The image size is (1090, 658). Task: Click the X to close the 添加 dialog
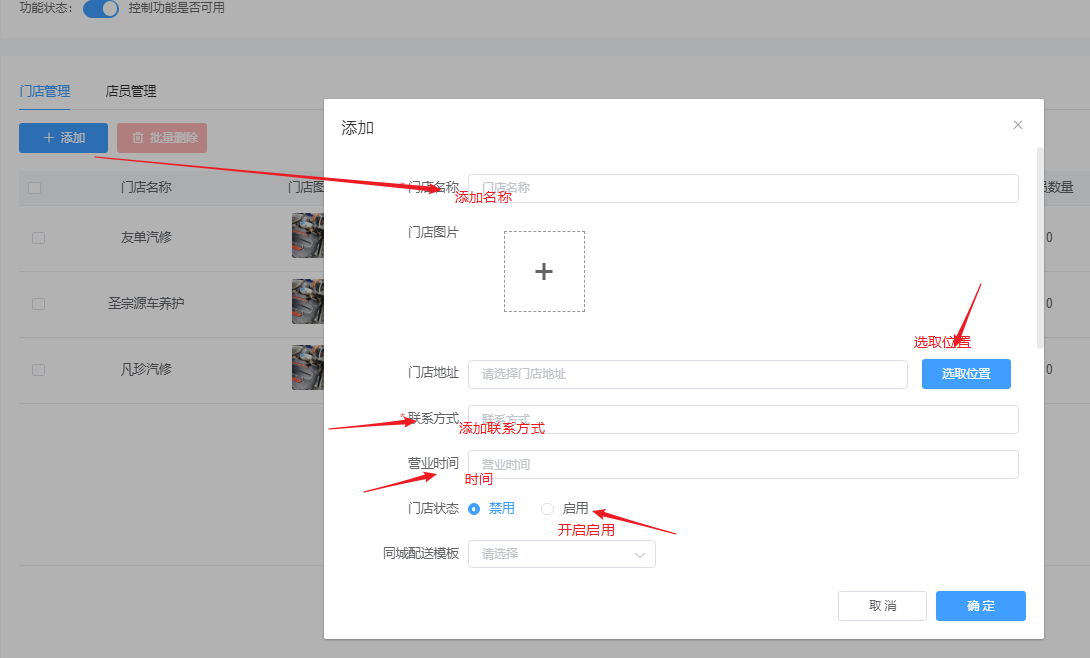(1017, 124)
